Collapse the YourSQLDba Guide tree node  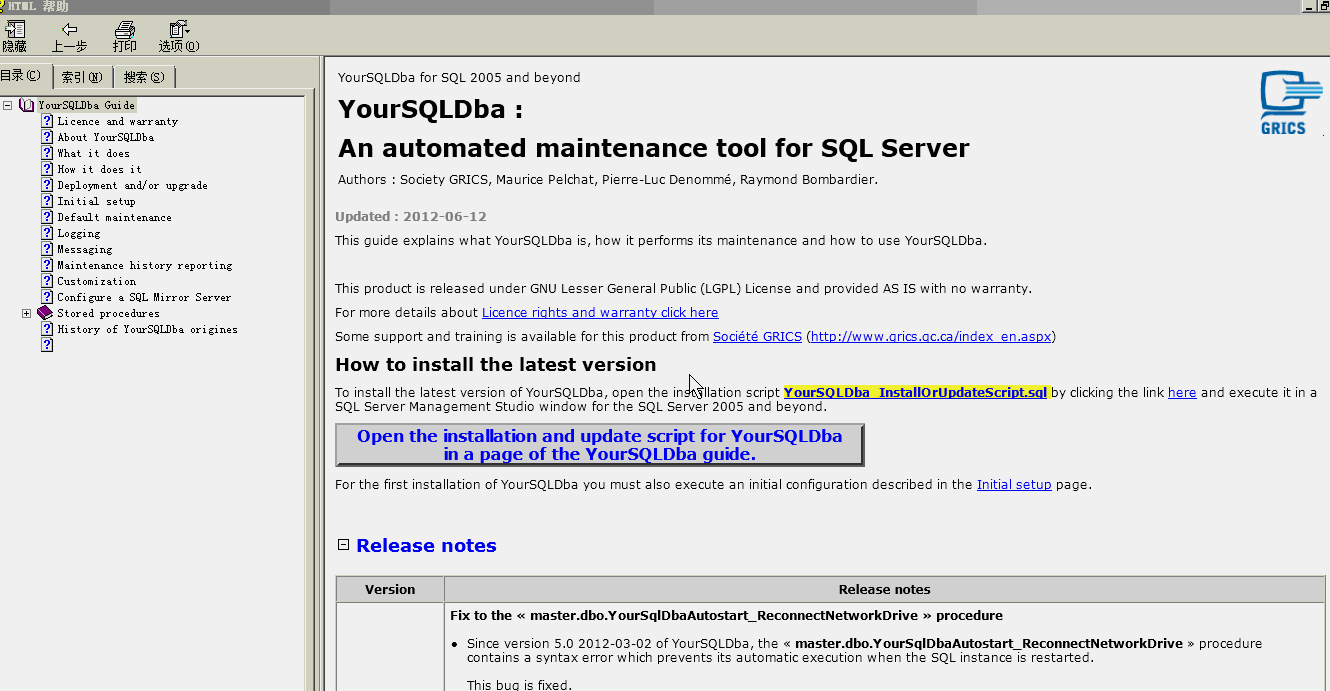coord(7,105)
